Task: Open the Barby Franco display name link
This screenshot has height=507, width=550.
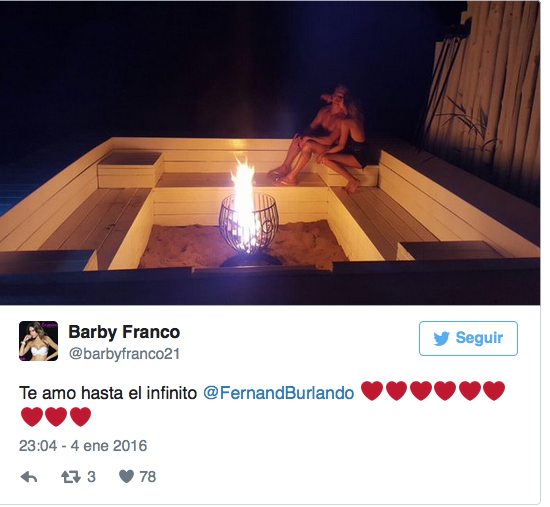Action: [x=124, y=332]
